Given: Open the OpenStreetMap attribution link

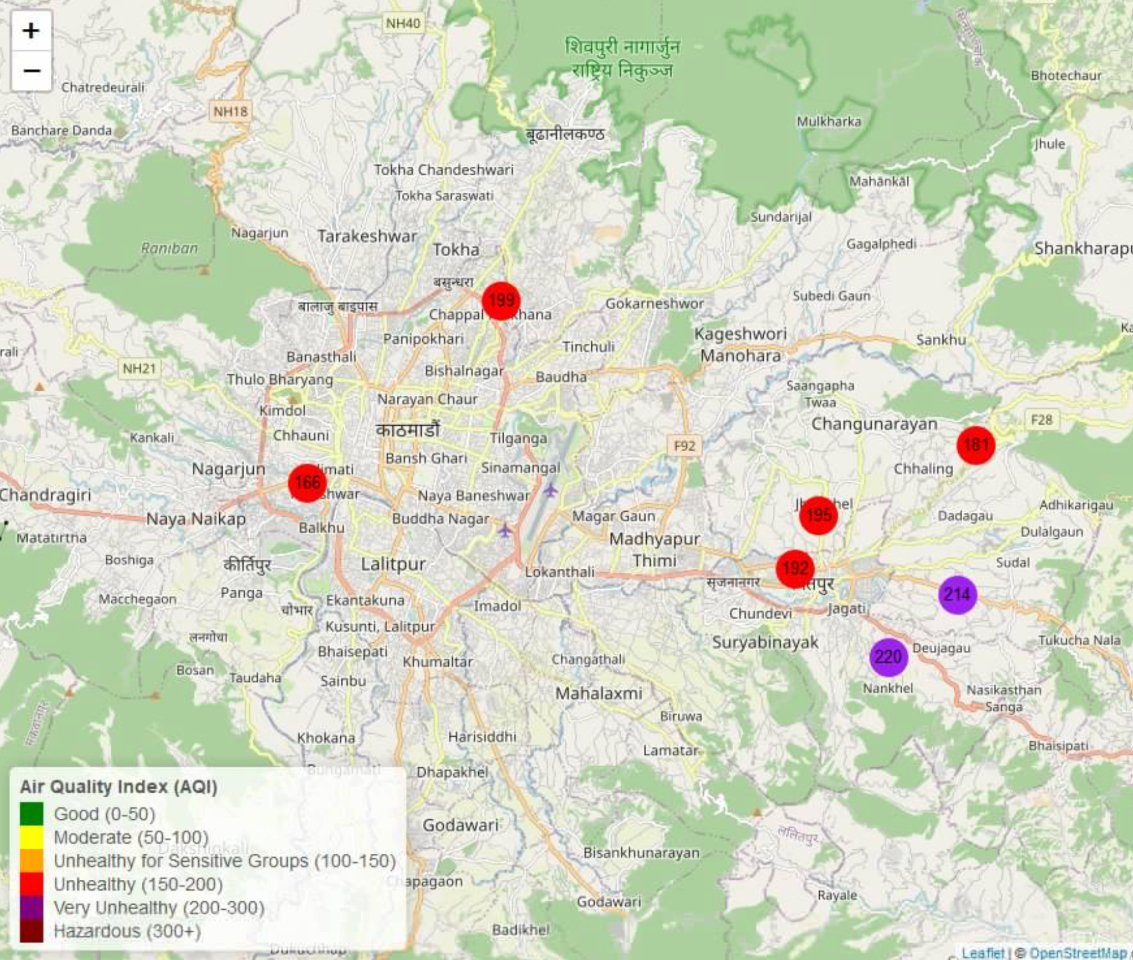Looking at the screenshot, I should (x=1078, y=953).
